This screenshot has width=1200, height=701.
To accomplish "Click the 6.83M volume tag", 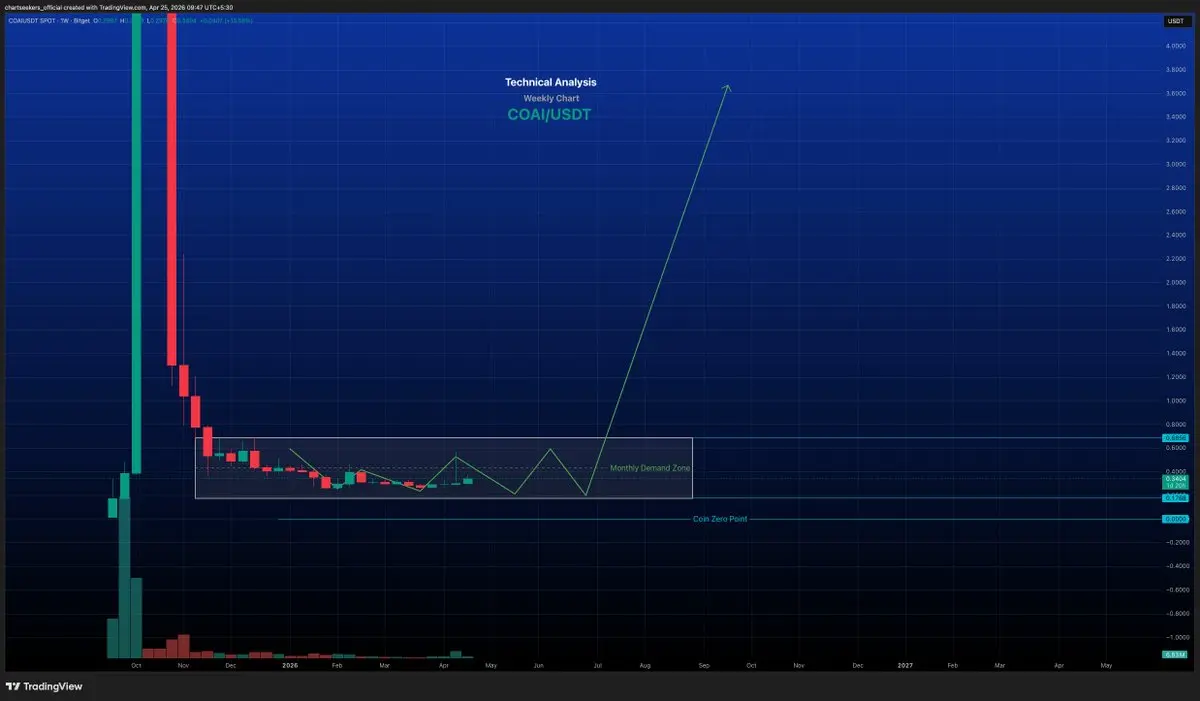I will coord(1174,654).
